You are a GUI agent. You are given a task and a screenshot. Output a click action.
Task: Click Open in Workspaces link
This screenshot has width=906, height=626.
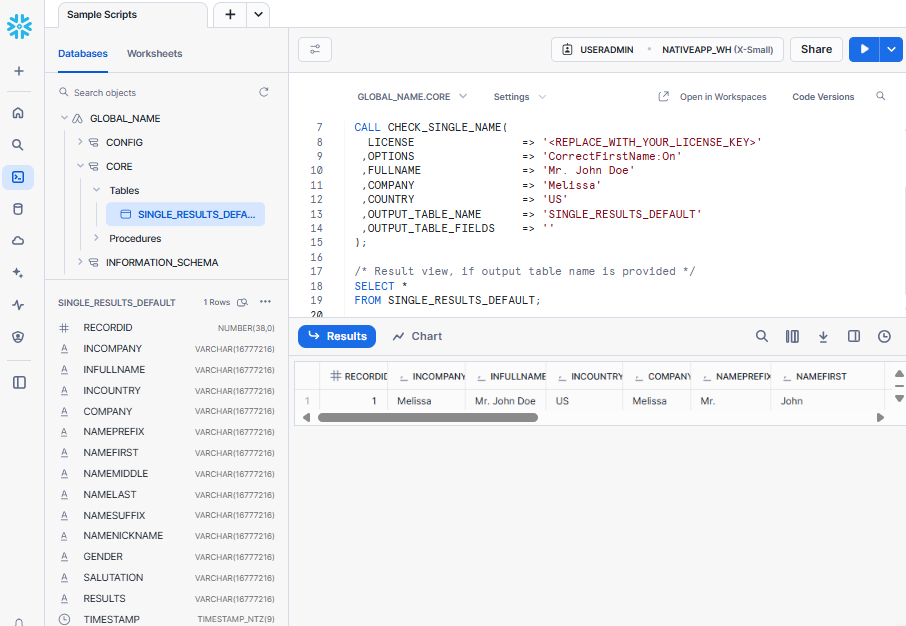coord(712,97)
